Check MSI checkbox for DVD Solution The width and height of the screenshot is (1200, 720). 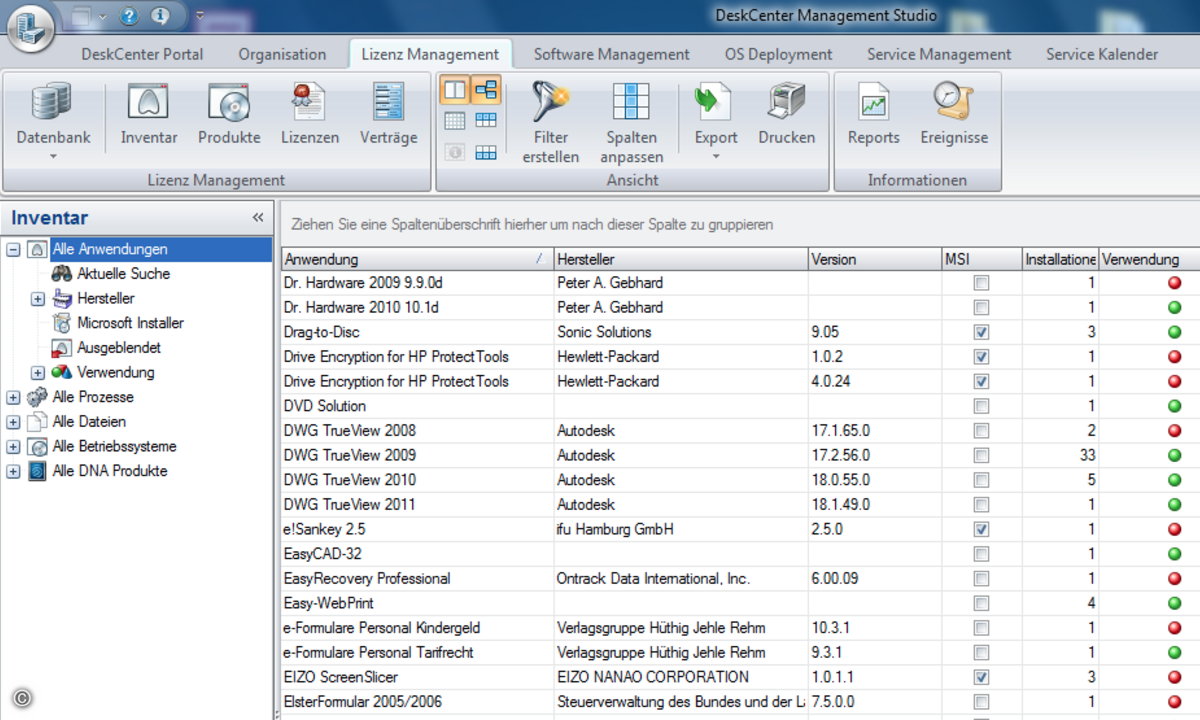[x=981, y=406]
